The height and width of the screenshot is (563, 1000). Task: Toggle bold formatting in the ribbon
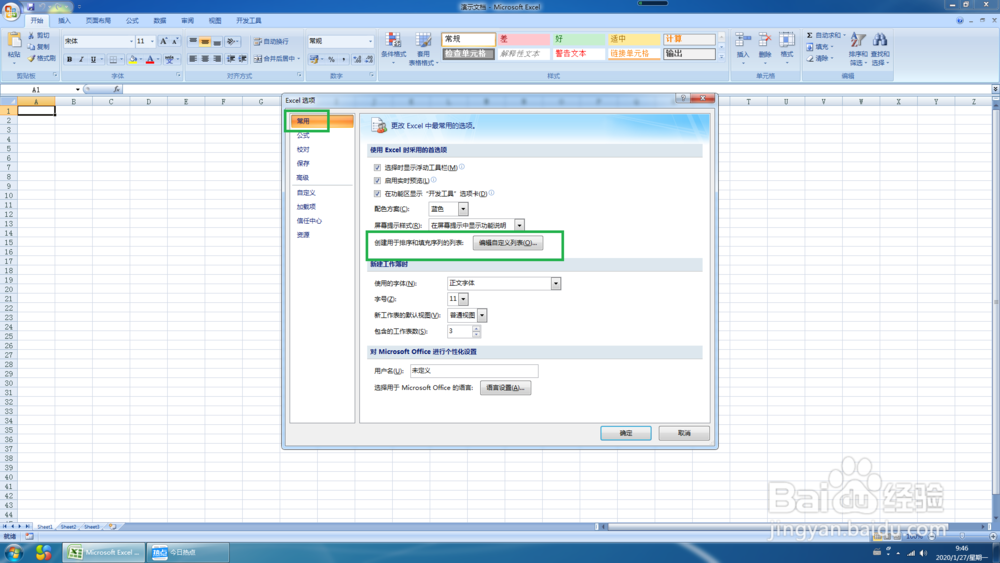pos(70,59)
